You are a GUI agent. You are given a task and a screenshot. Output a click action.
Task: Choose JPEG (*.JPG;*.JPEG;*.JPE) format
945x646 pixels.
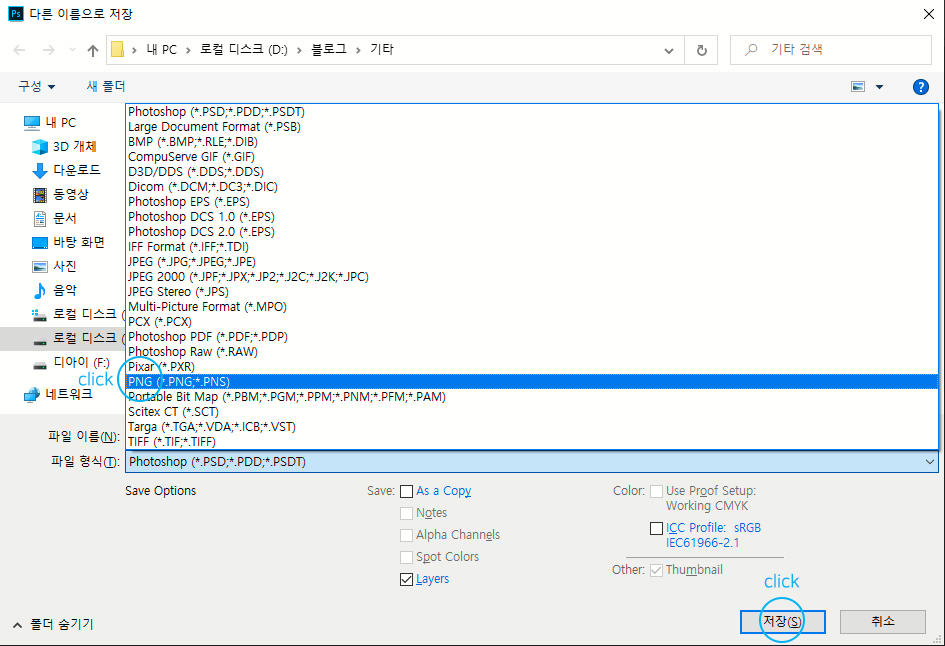[x=532, y=262]
